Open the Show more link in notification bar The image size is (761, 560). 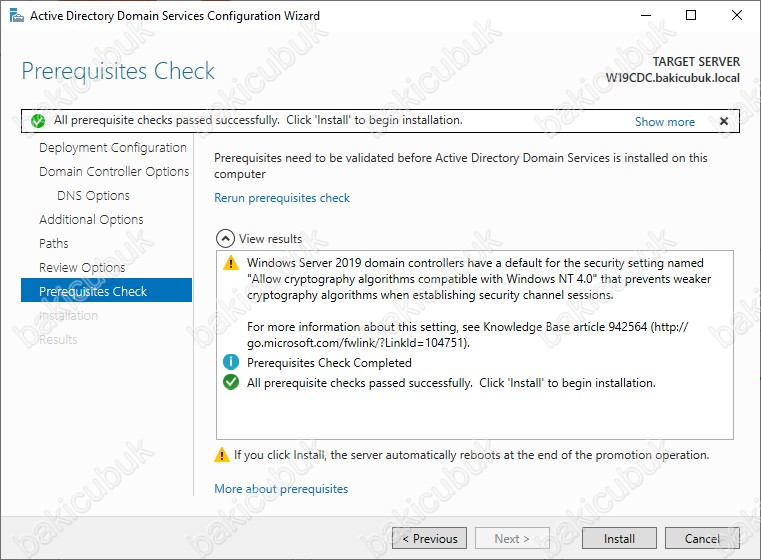664,121
